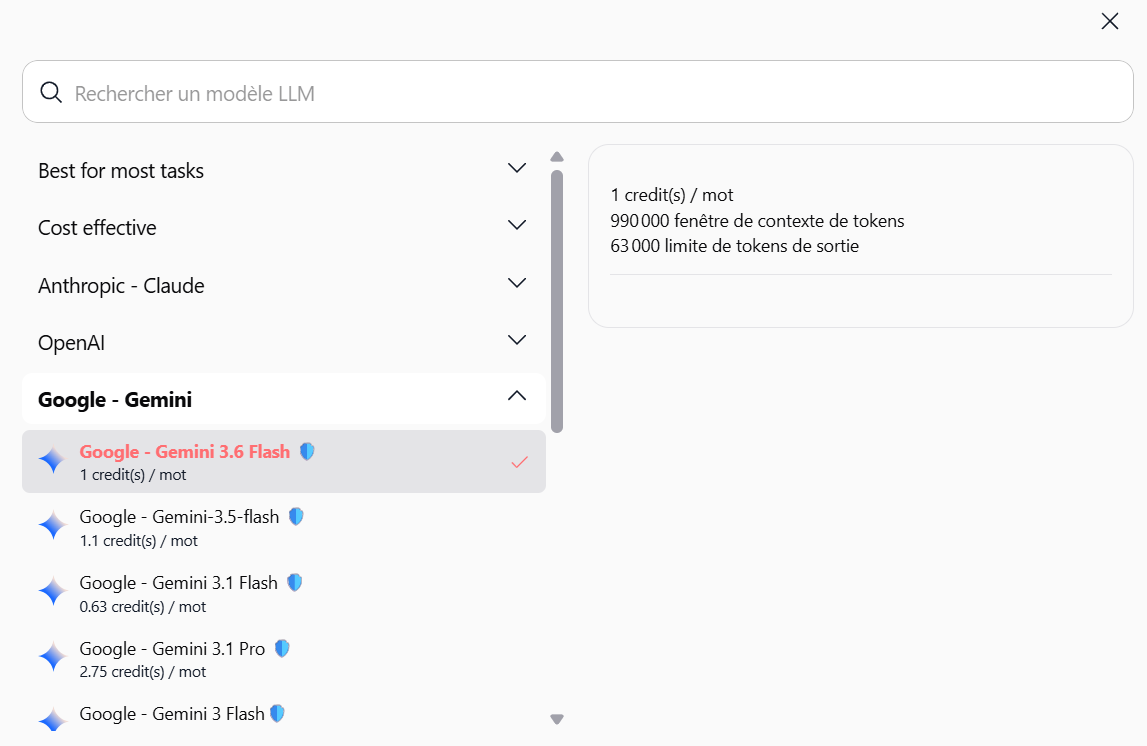Click the Gemini-3.5-flash sparkle icon
Screen dimensions: 1147x746
tap(53, 527)
